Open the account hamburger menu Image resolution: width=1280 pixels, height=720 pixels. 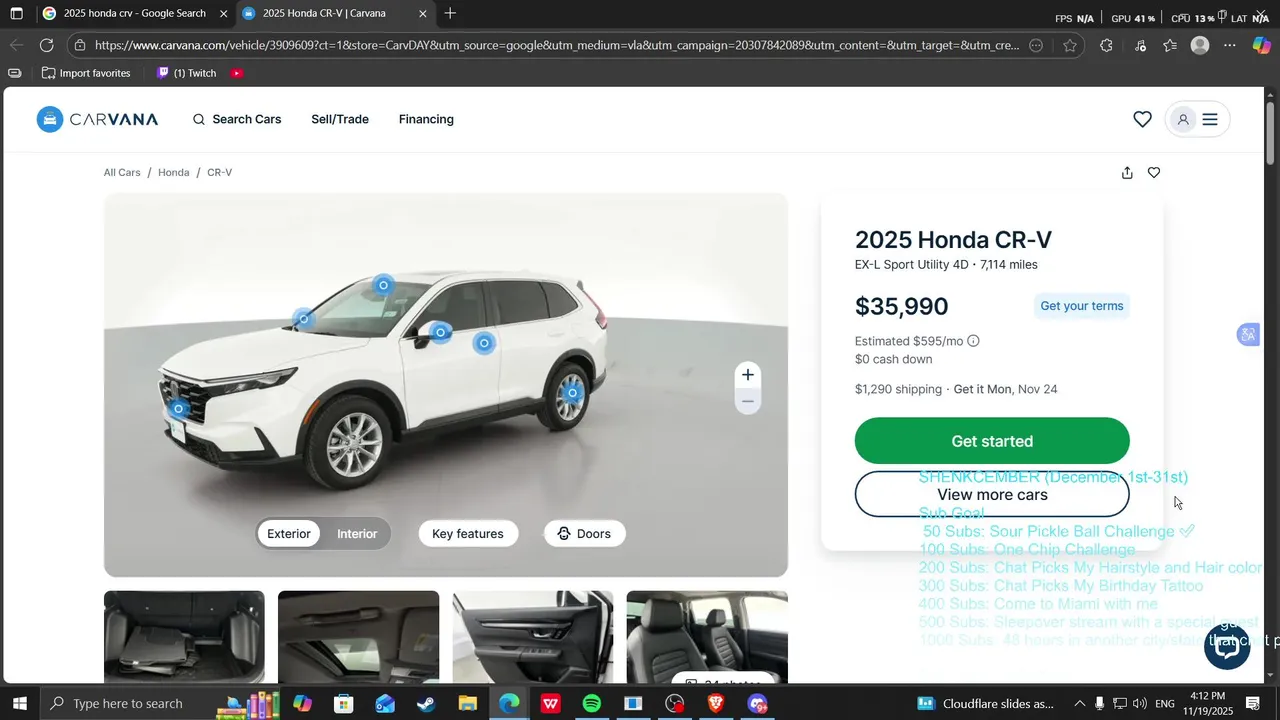[1210, 119]
